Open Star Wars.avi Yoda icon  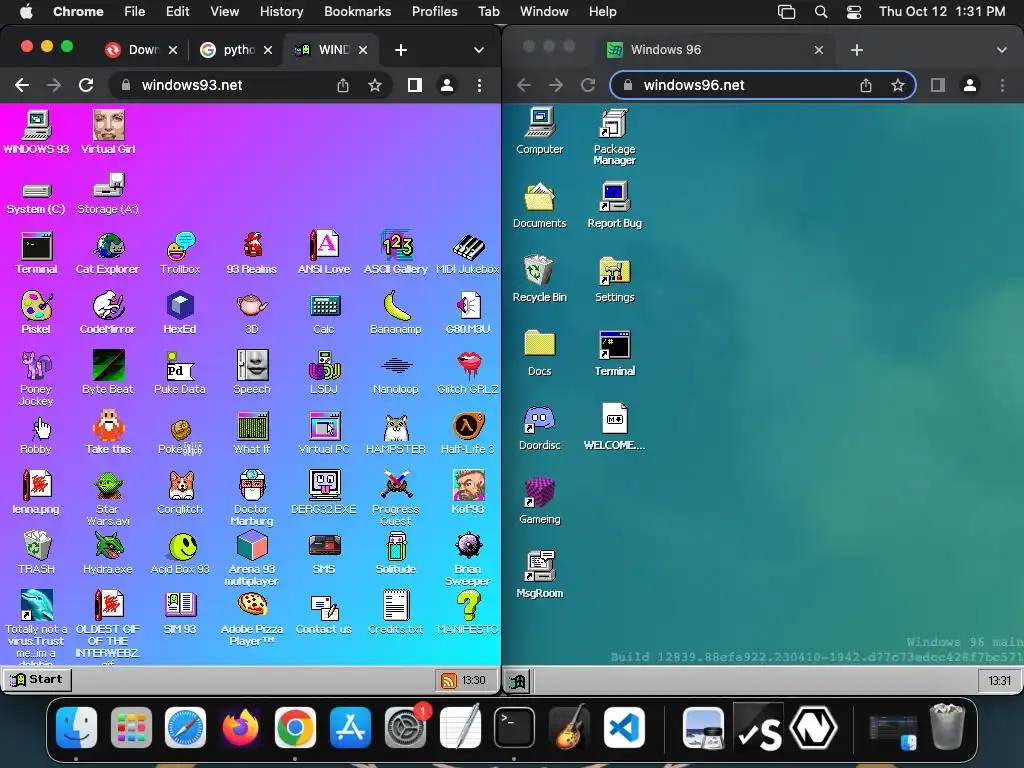click(108, 498)
